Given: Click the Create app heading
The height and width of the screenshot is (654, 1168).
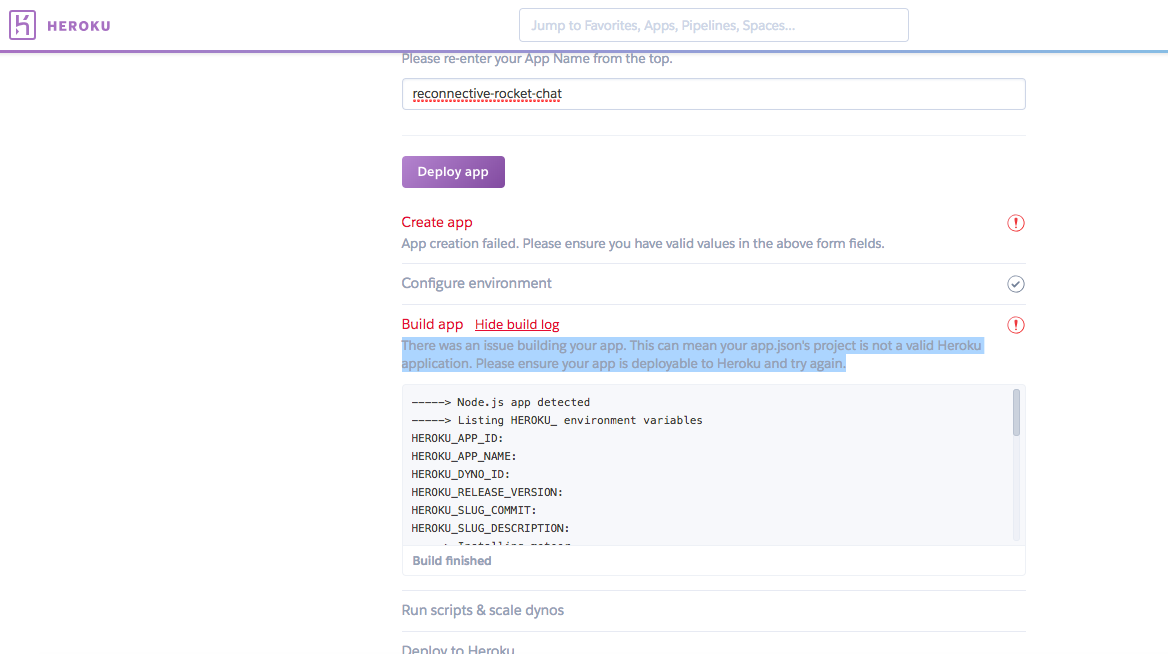Looking at the screenshot, I should [436, 222].
